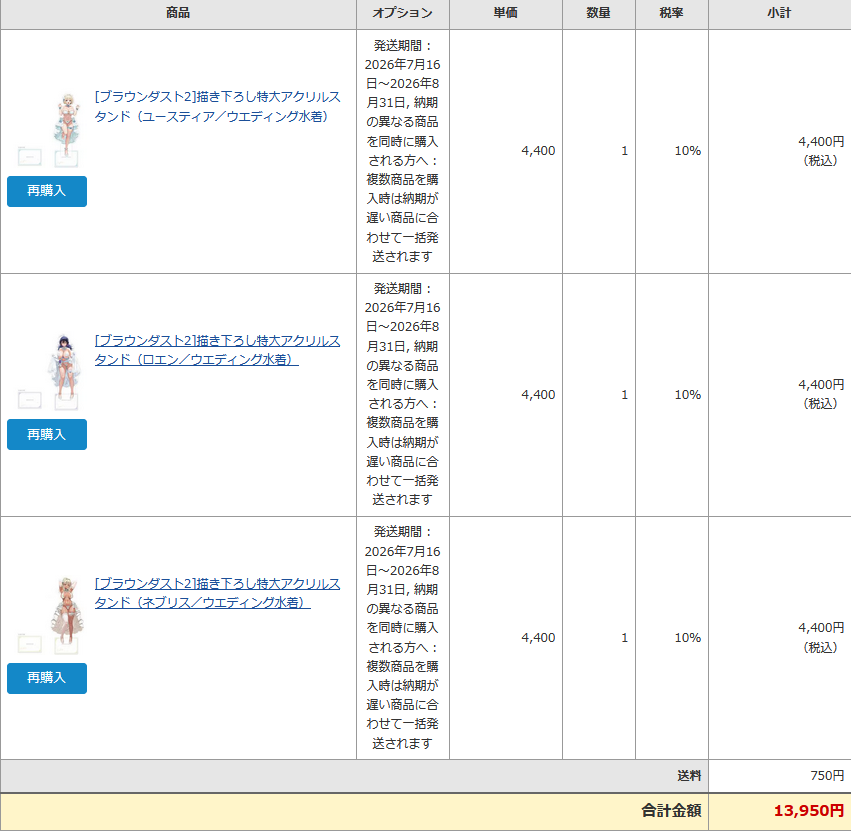Click the 税率 column header

pyautogui.click(x=671, y=13)
